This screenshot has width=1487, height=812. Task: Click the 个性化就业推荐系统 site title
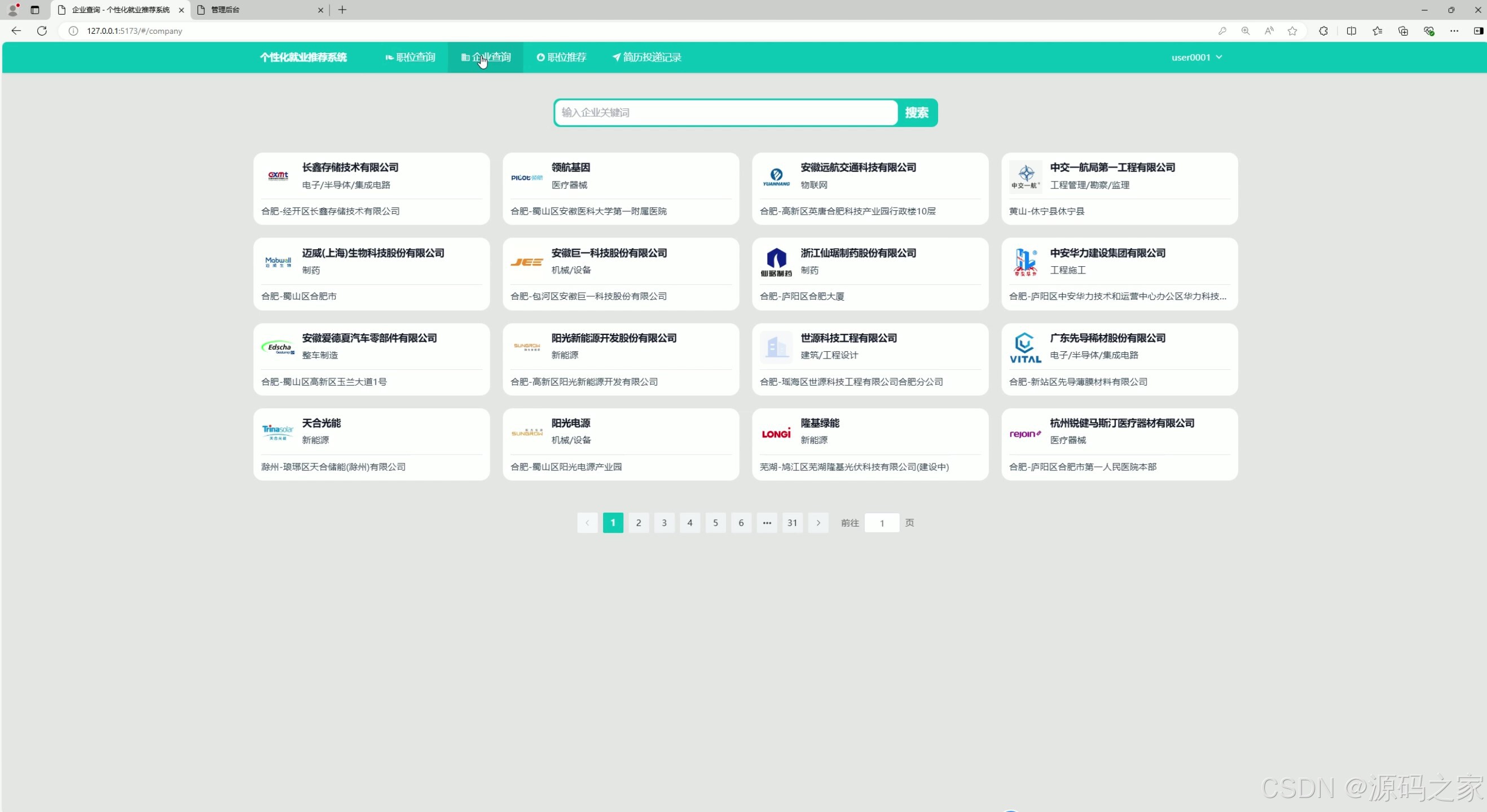[x=303, y=57]
